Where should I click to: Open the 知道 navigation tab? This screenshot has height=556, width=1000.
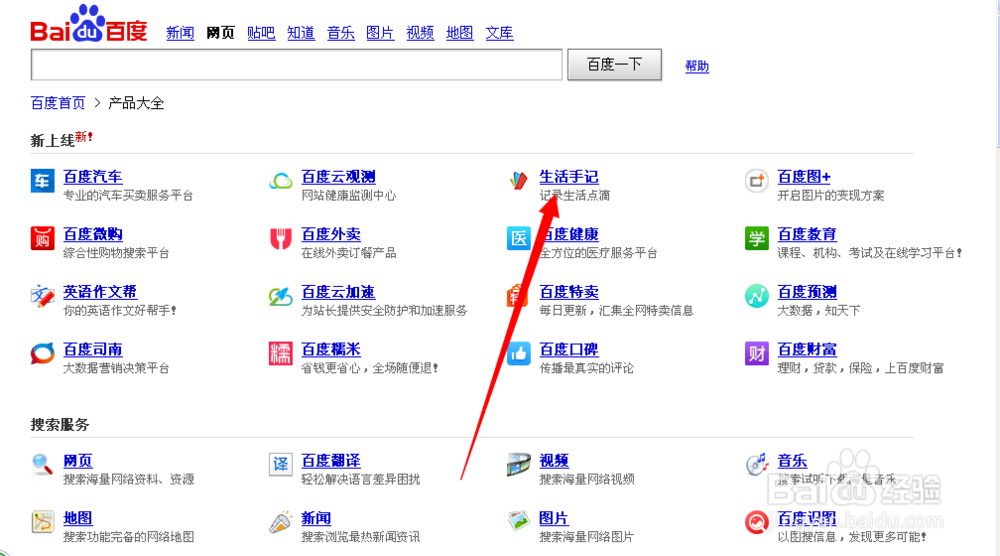[x=300, y=33]
